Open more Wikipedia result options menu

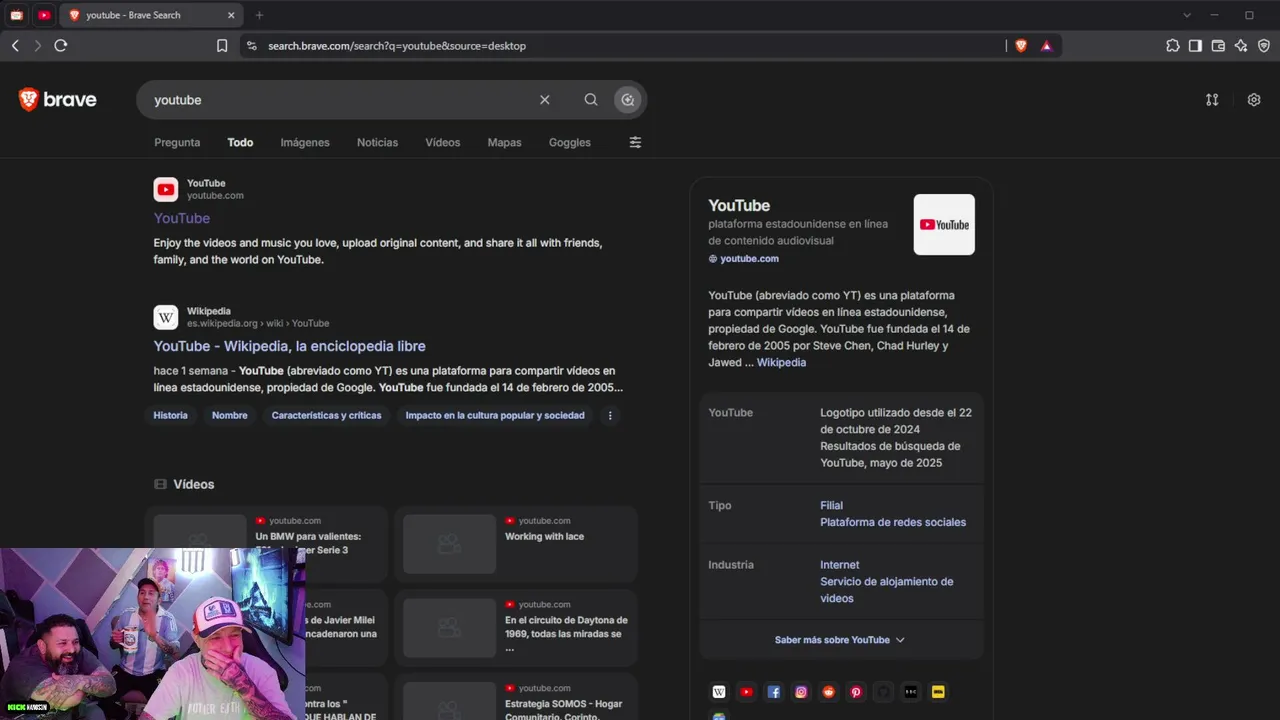[x=610, y=415]
